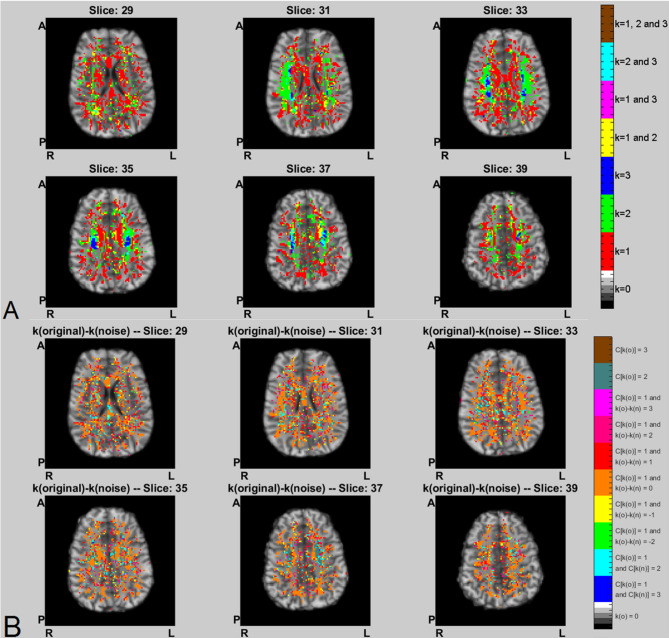Click the 'k=0' legend label

pos(622,289)
